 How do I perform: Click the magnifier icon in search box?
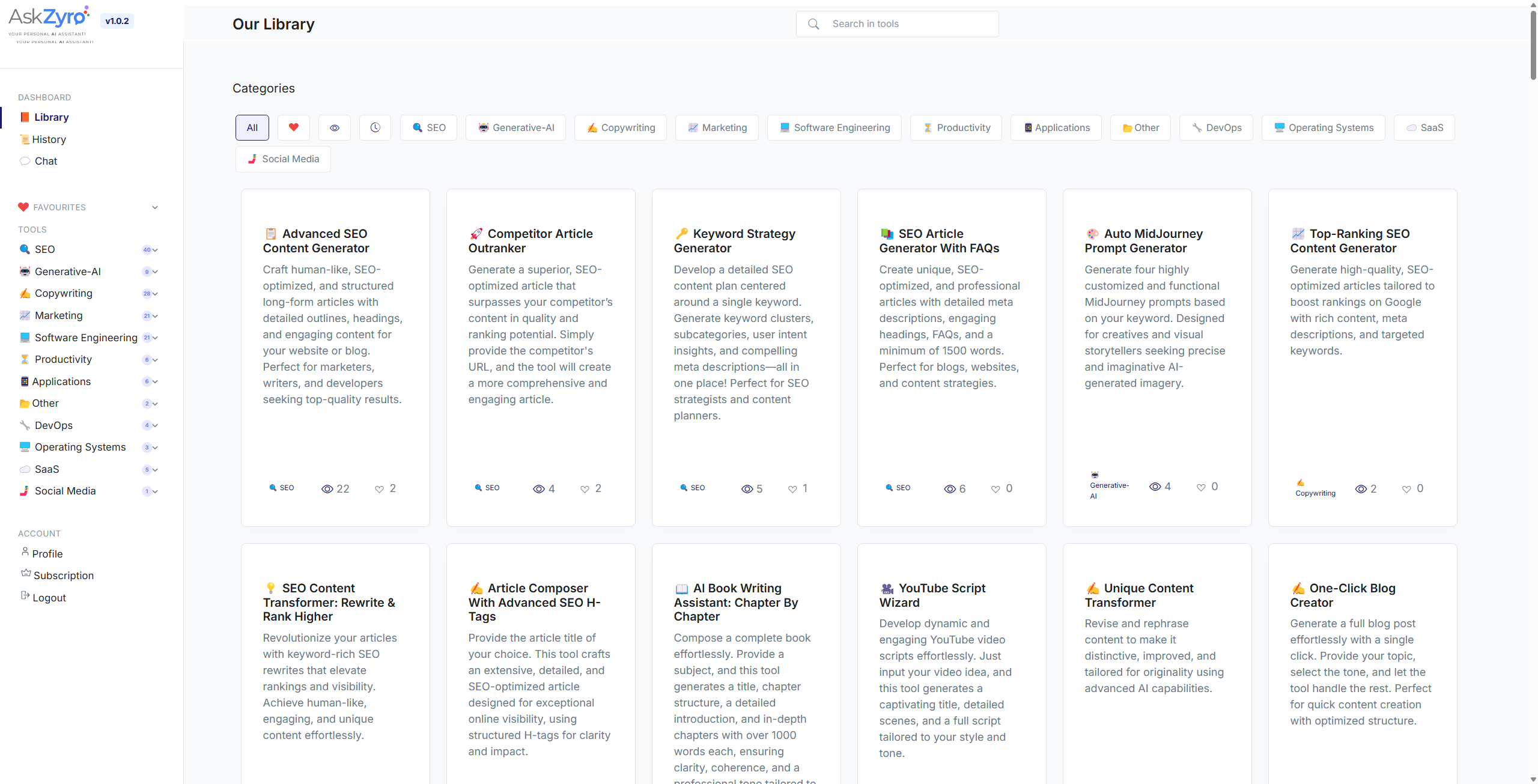point(813,24)
